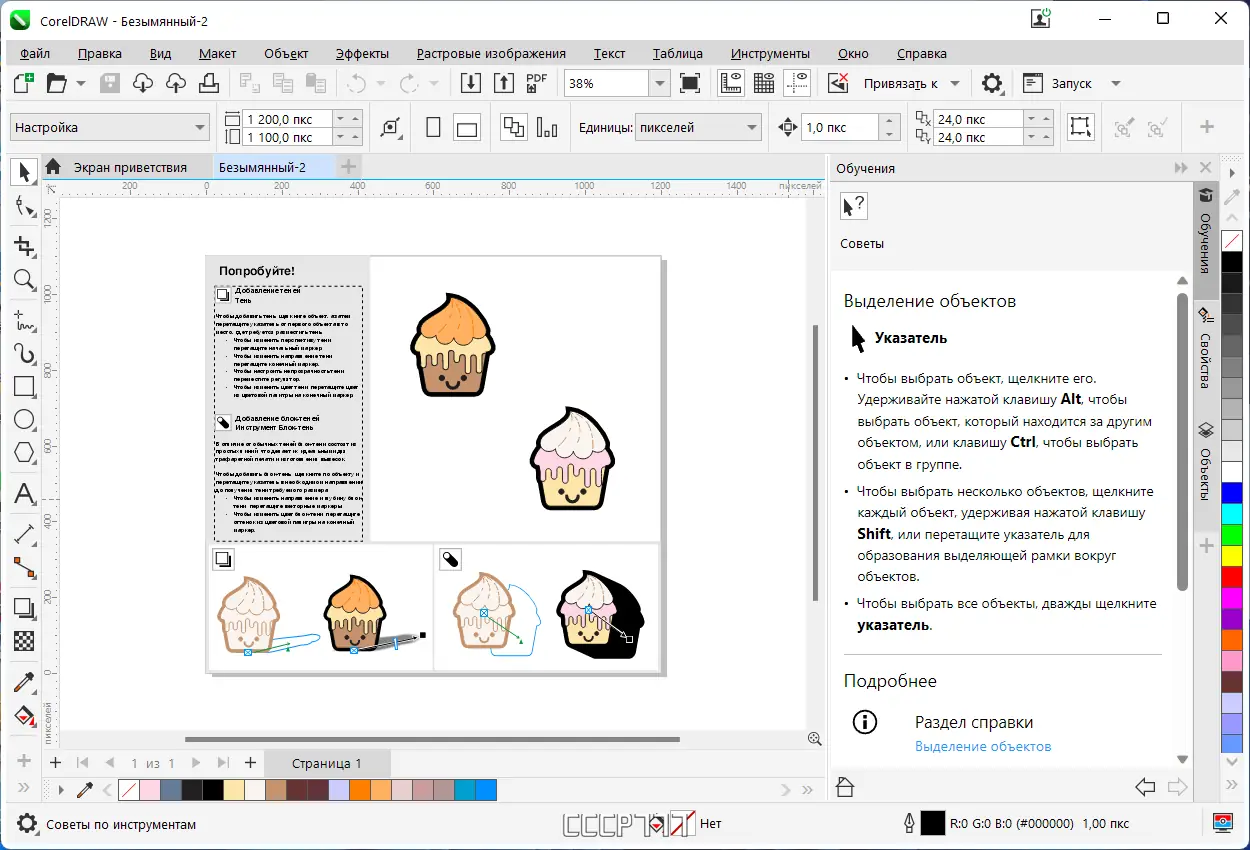
Task: Pick the red swatch in the color palette
Action: (1232, 576)
